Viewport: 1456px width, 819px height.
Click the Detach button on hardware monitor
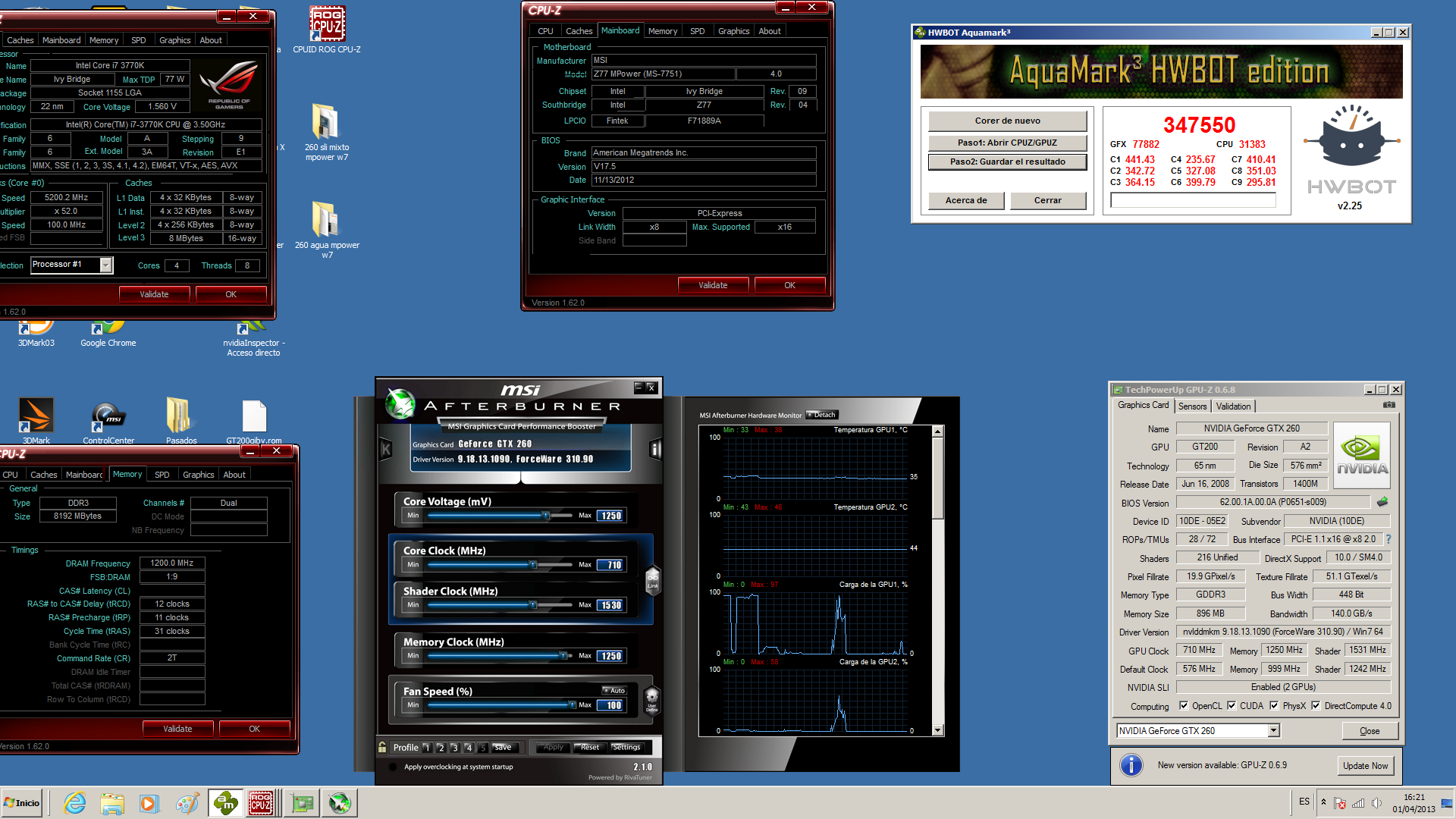[822, 415]
